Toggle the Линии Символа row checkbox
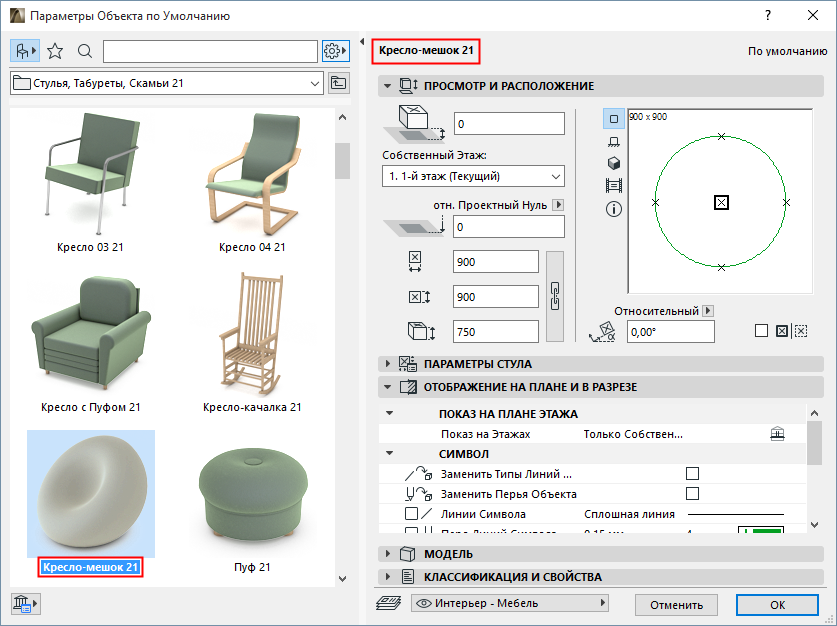Screen dimensions: 837x626 click(411, 513)
